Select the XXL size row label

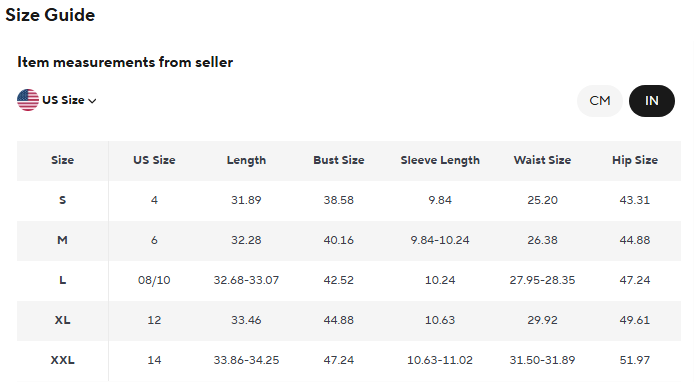click(62, 360)
